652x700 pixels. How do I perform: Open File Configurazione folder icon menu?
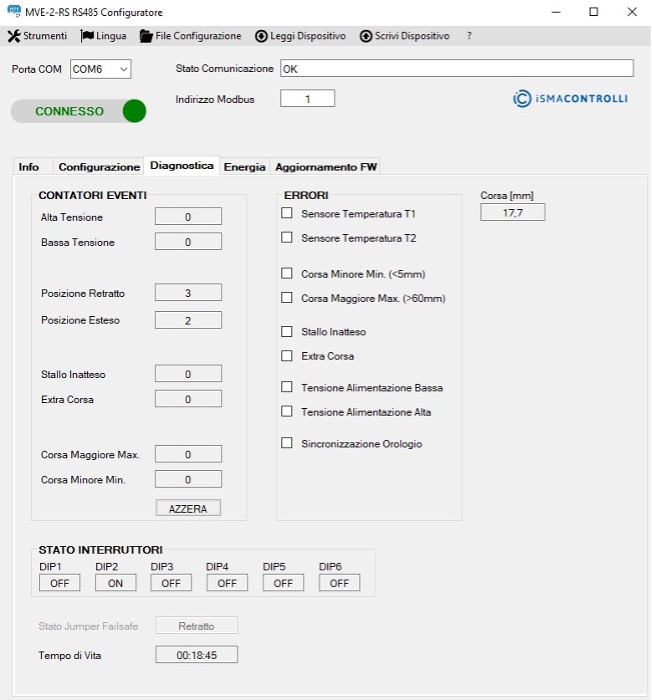[146, 36]
